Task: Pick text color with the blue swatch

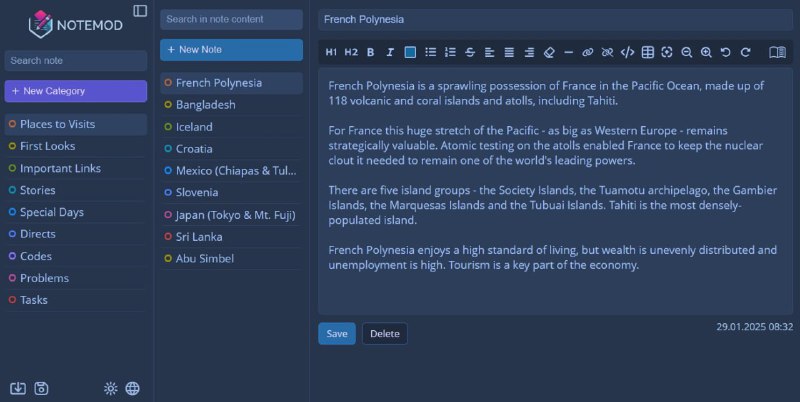Action: [410, 52]
